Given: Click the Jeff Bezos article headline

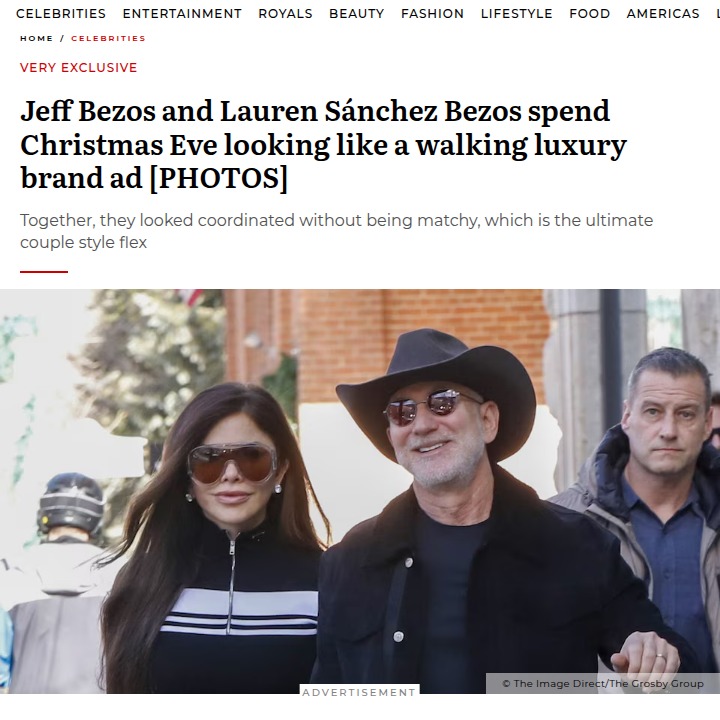Looking at the screenshot, I should [x=323, y=144].
